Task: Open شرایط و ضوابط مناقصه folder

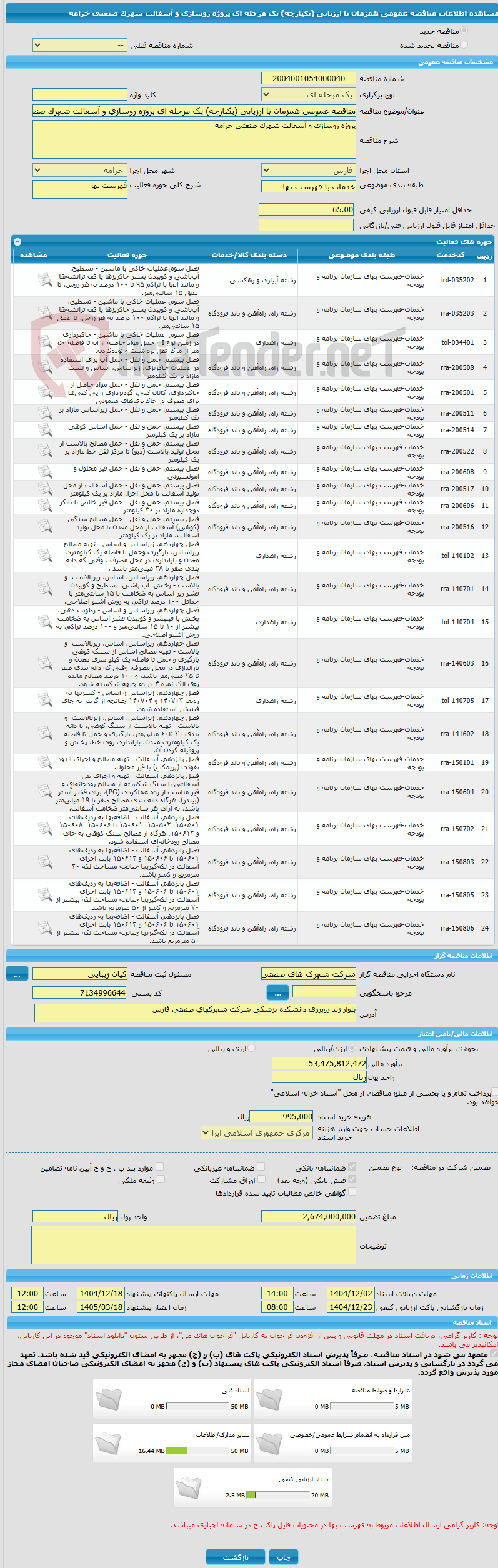Action: click(269, 1399)
